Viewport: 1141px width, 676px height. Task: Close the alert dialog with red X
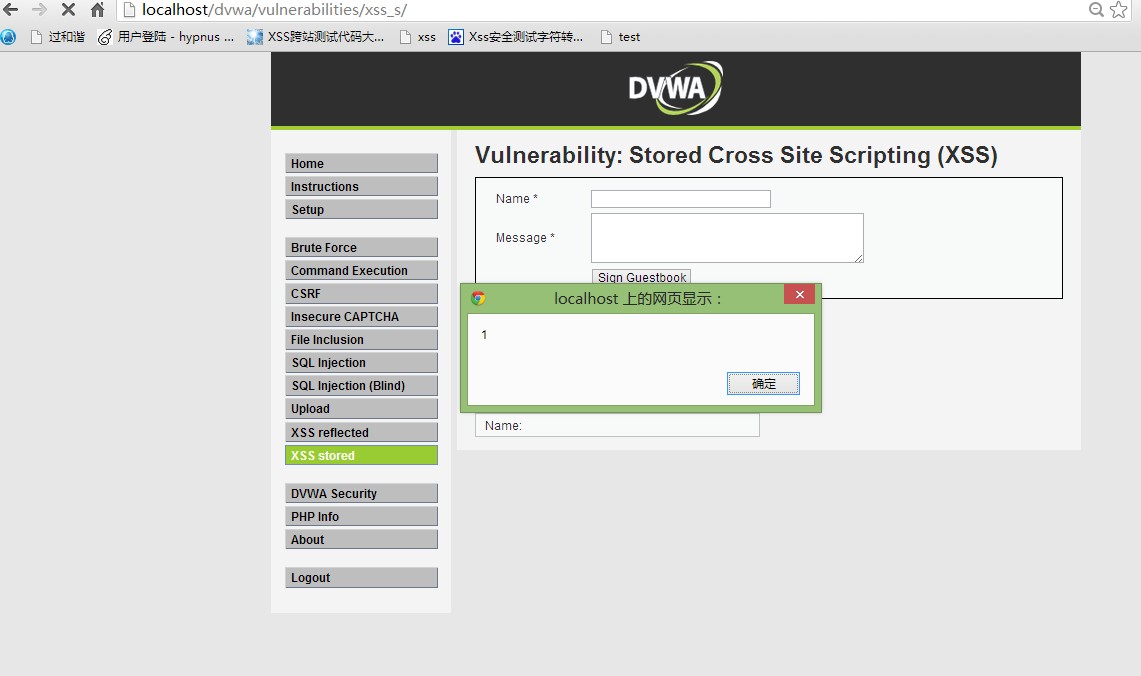pos(799,294)
